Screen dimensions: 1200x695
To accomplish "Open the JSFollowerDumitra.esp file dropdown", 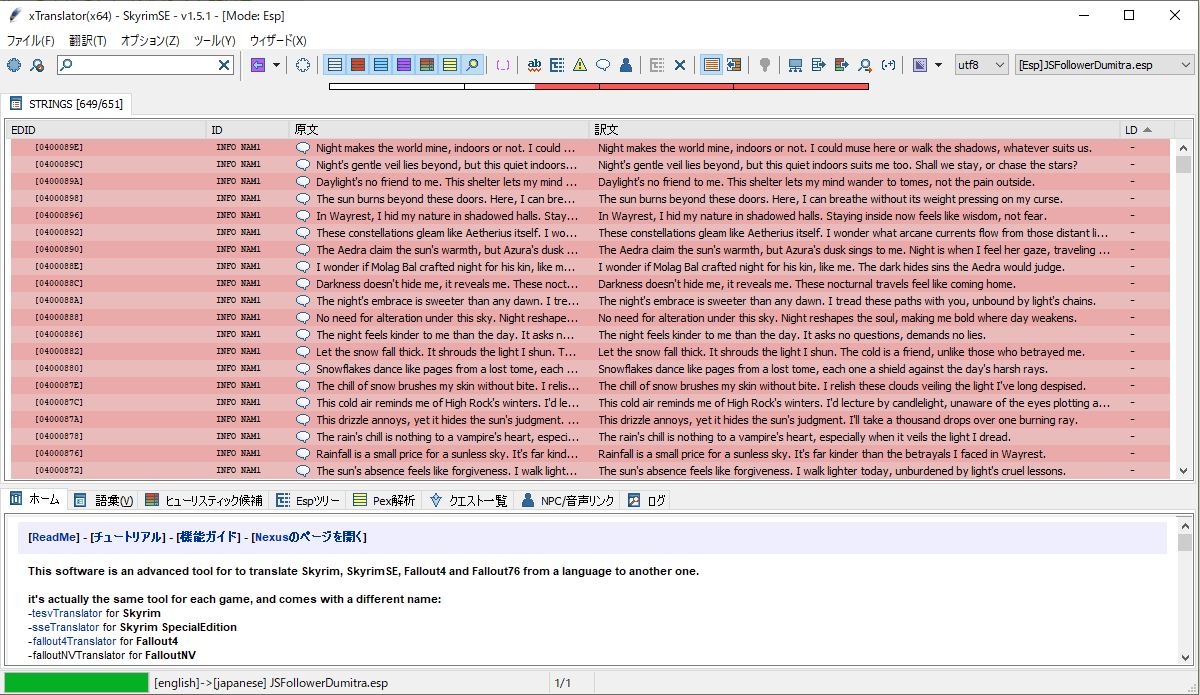I will pyautogui.click(x=1104, y=65).
